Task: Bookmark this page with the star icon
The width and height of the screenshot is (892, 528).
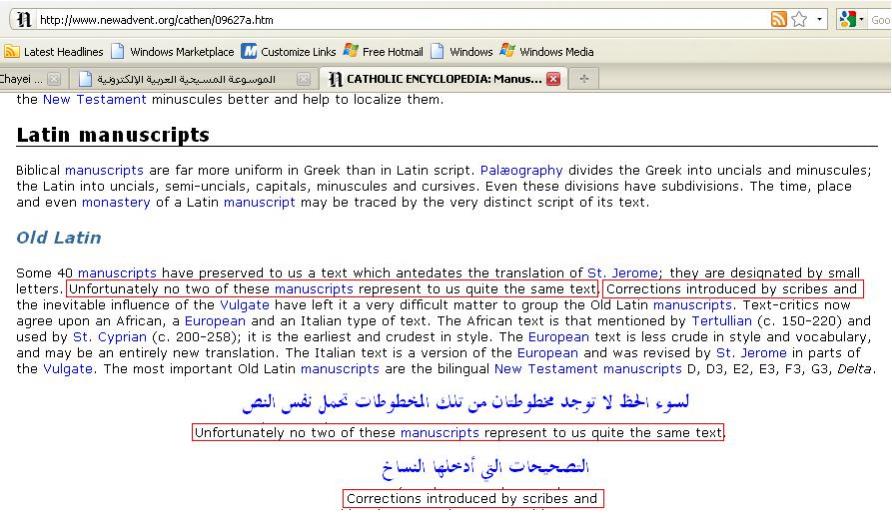Action: (799, 19)
